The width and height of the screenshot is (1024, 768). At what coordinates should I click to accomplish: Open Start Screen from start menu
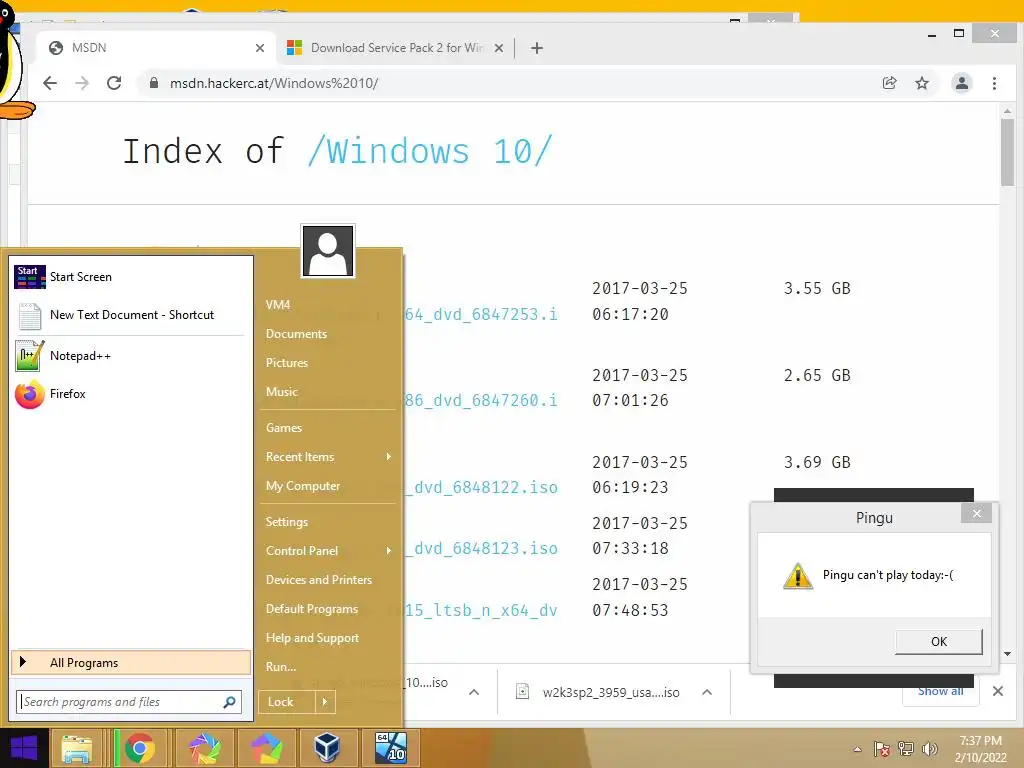[129, 277]
